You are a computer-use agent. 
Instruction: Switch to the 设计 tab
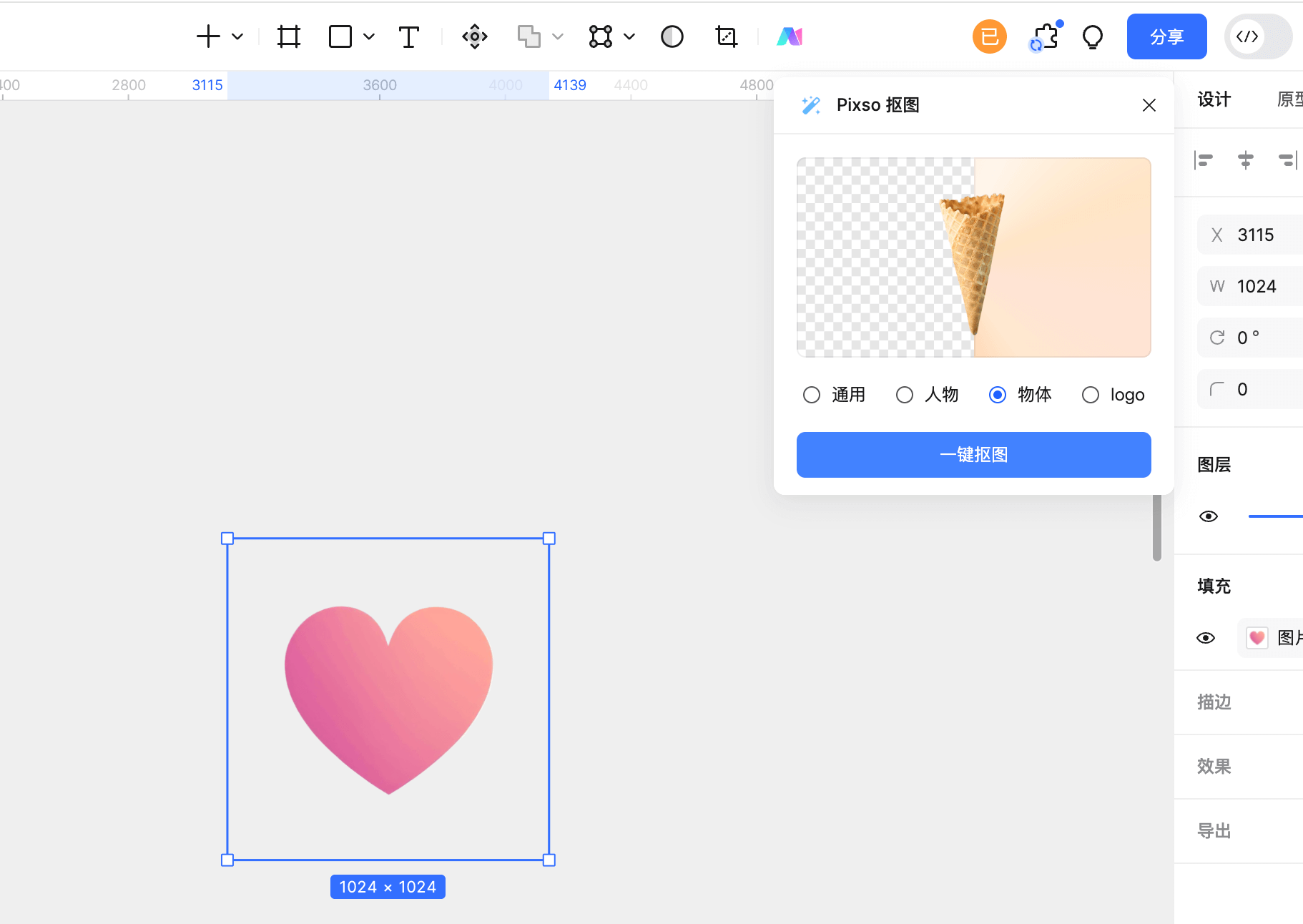pos(1214,99)
